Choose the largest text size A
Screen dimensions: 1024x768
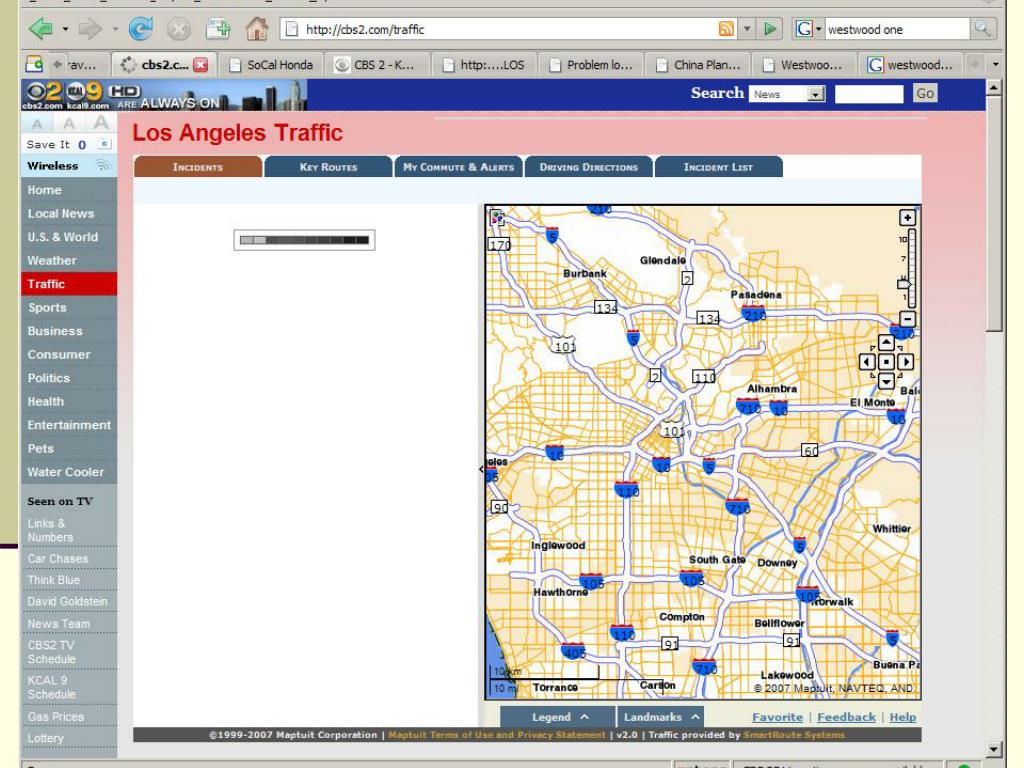[x=100, y=122]
